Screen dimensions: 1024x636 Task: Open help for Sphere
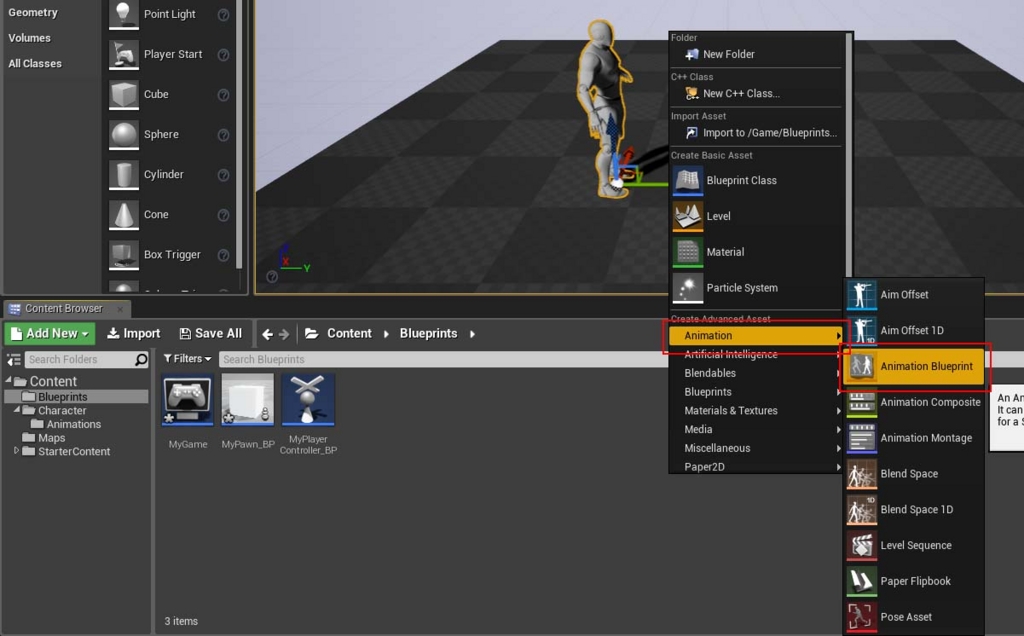pos(223,135)
